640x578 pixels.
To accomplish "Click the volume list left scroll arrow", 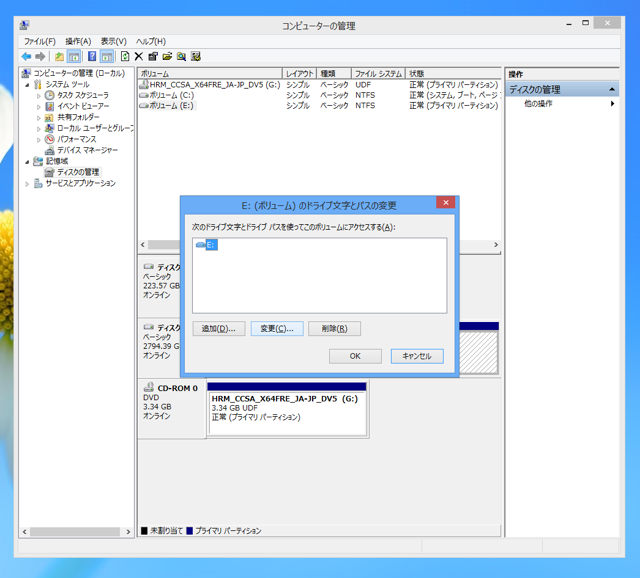I will pyautogui.click(x=143, y=245).
